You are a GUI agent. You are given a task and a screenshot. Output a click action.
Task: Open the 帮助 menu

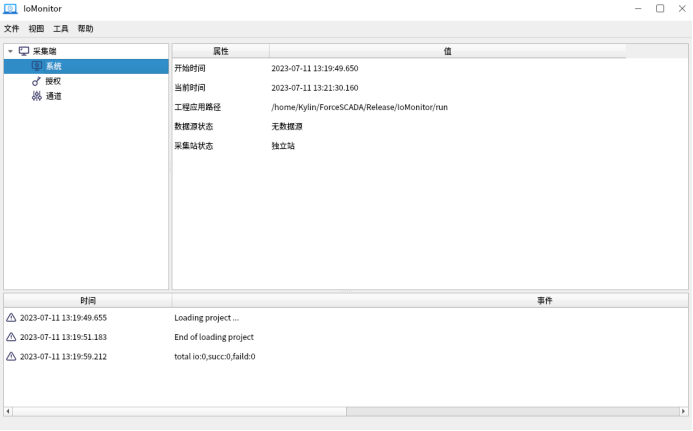pos(85,29)
